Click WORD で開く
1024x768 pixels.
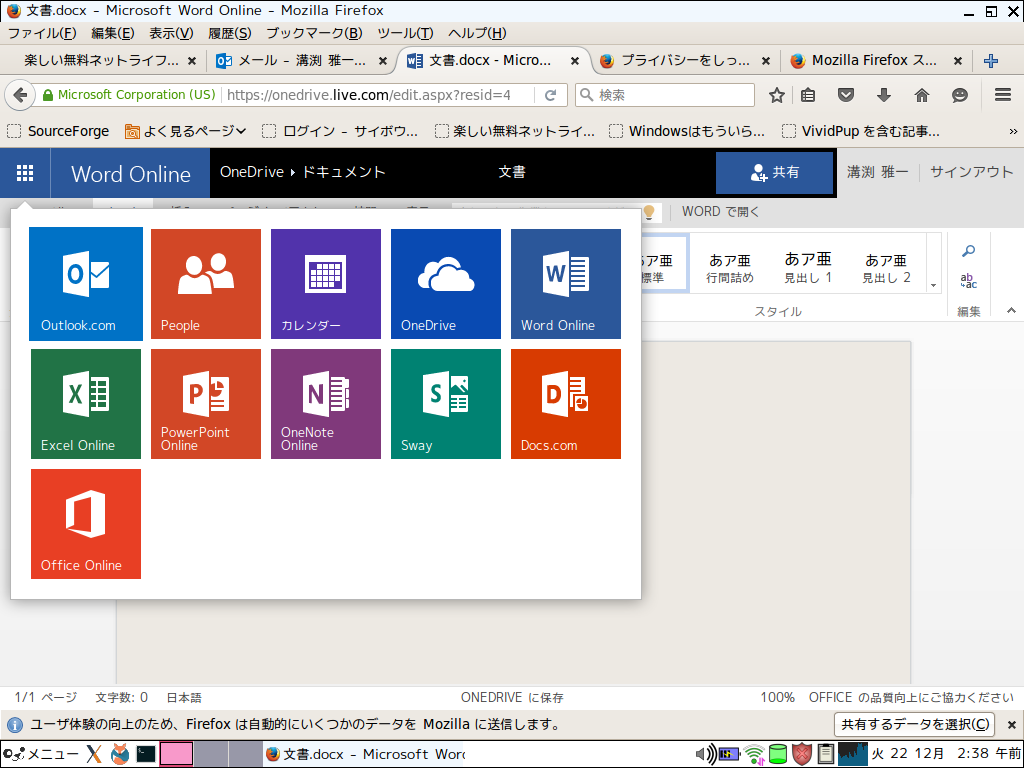(720, 212)
